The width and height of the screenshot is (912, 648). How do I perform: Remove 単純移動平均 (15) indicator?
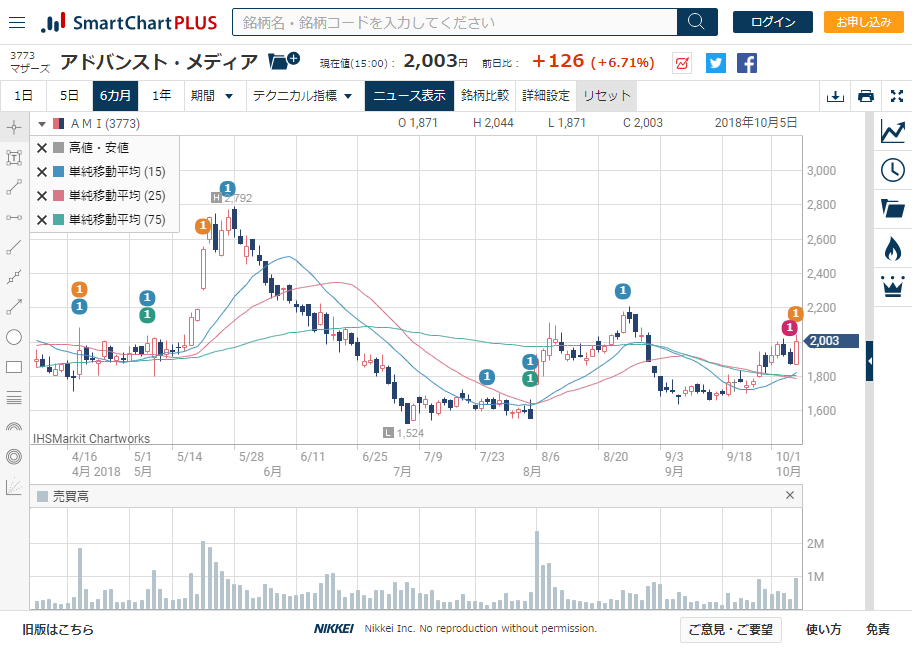coord(41,172)
